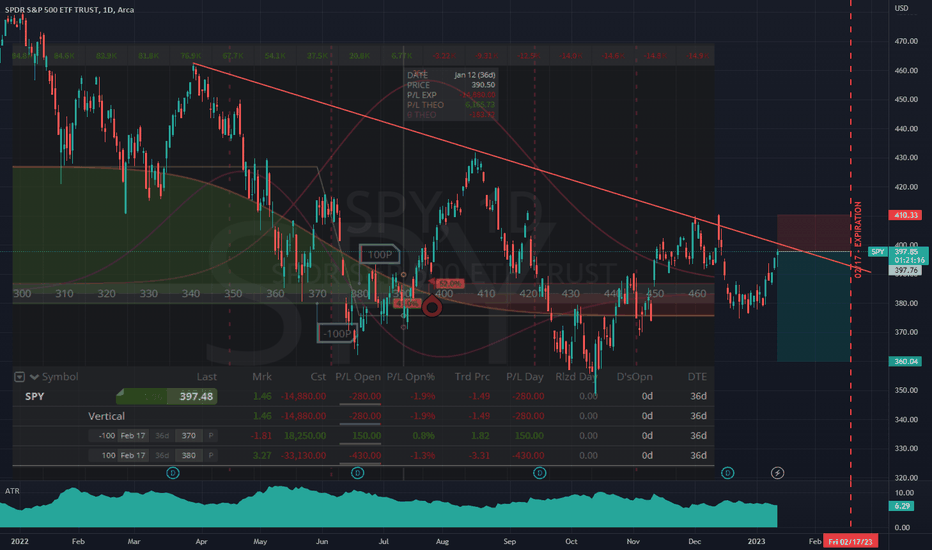
Task: Click the 410 strike on payoff axis
Action: click(x=486, y=294)
